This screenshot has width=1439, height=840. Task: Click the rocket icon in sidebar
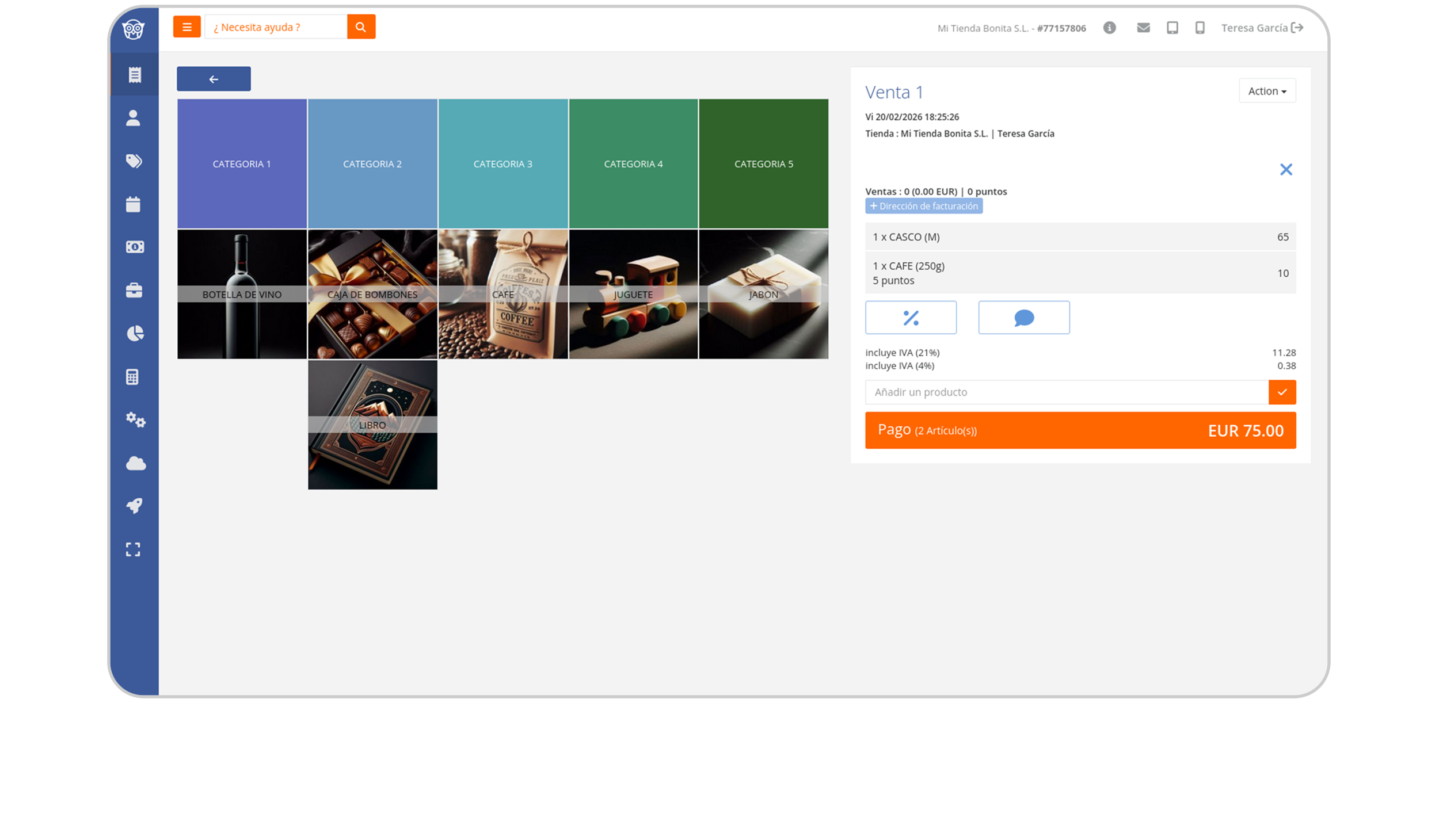[x=134, y=506]
